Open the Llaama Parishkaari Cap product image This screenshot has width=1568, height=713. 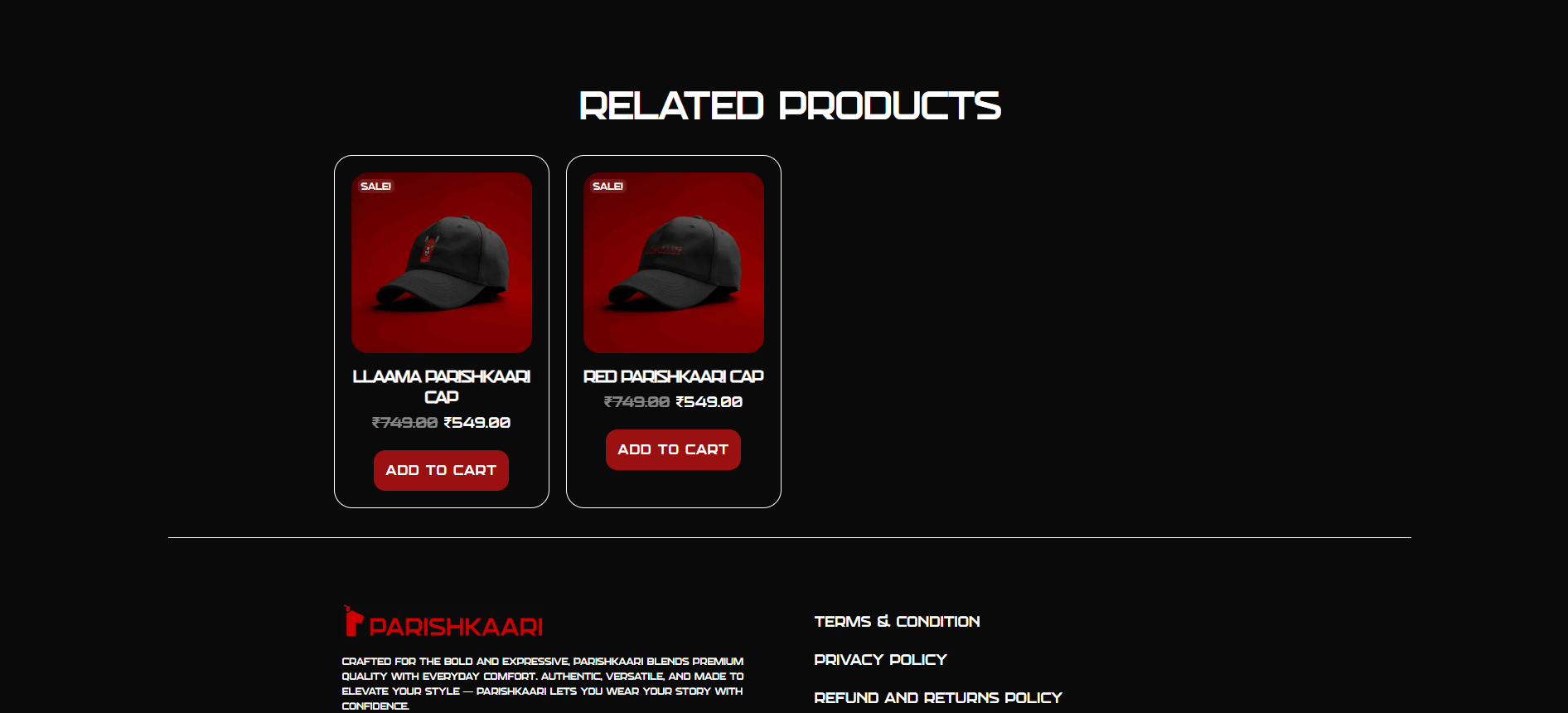(442, 263)
